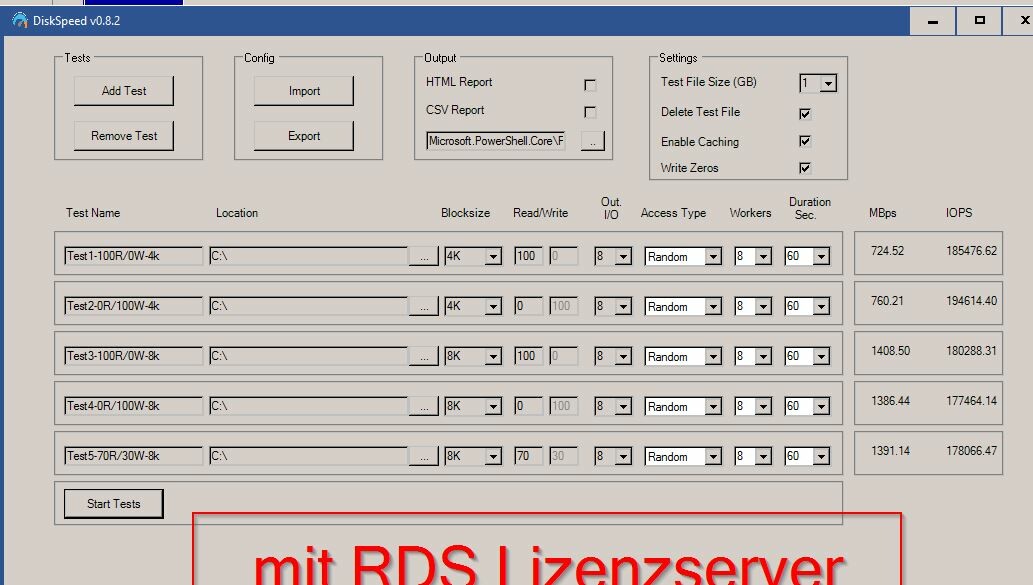Image resolution: width=1033 pixels, height=585 pixels.
Task: Open Blocksize dropdown for Test5-70R/30W-8k
Action: pyautogui.click(x=493, y=457)
